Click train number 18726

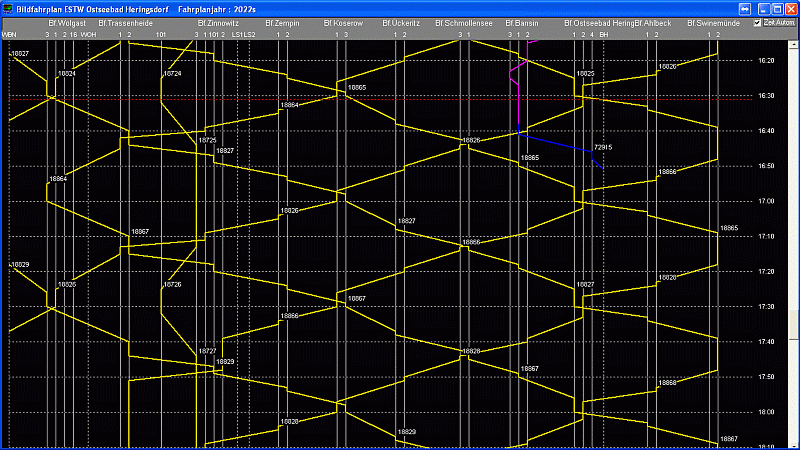[172, 285]
